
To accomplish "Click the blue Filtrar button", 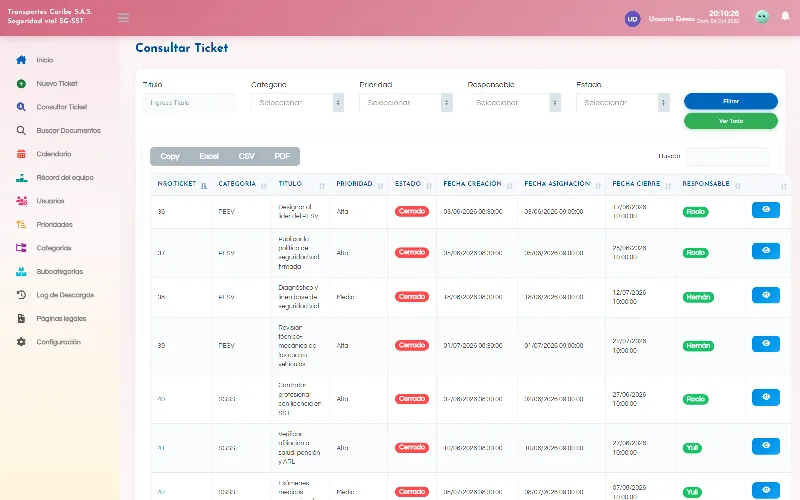I will [731, 101].
